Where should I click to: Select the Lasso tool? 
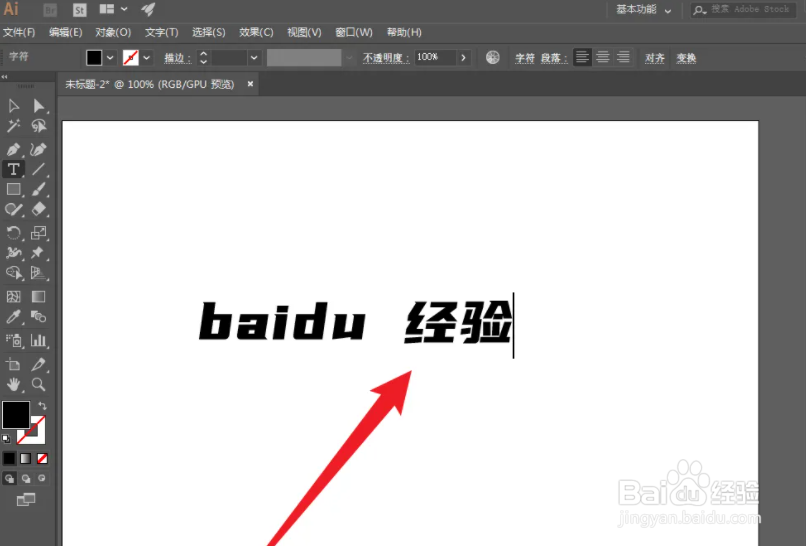click(x=39, y=126)
